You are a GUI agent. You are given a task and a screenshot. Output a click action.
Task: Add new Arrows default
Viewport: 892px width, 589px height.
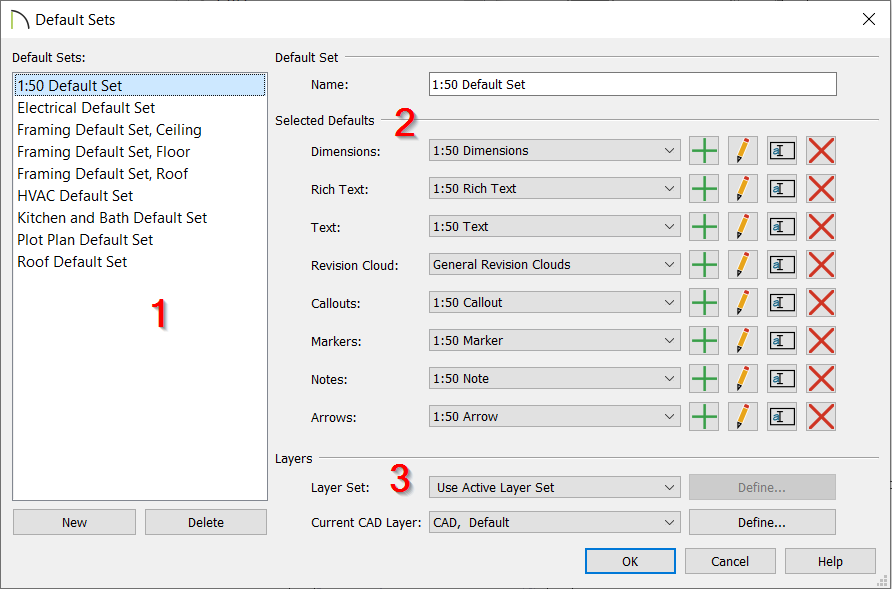click(704, 417)
